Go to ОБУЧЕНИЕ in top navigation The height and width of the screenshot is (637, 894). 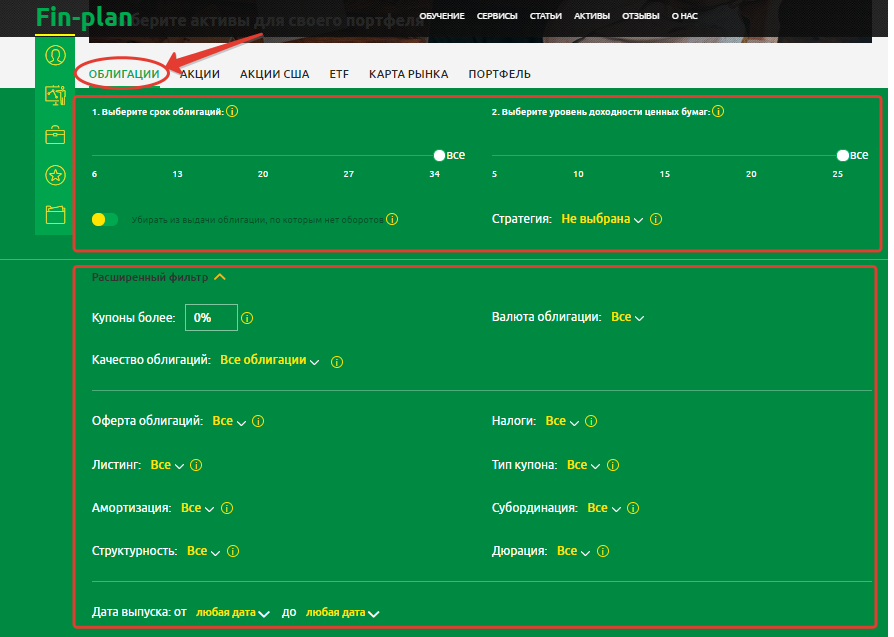pos(442,16)
